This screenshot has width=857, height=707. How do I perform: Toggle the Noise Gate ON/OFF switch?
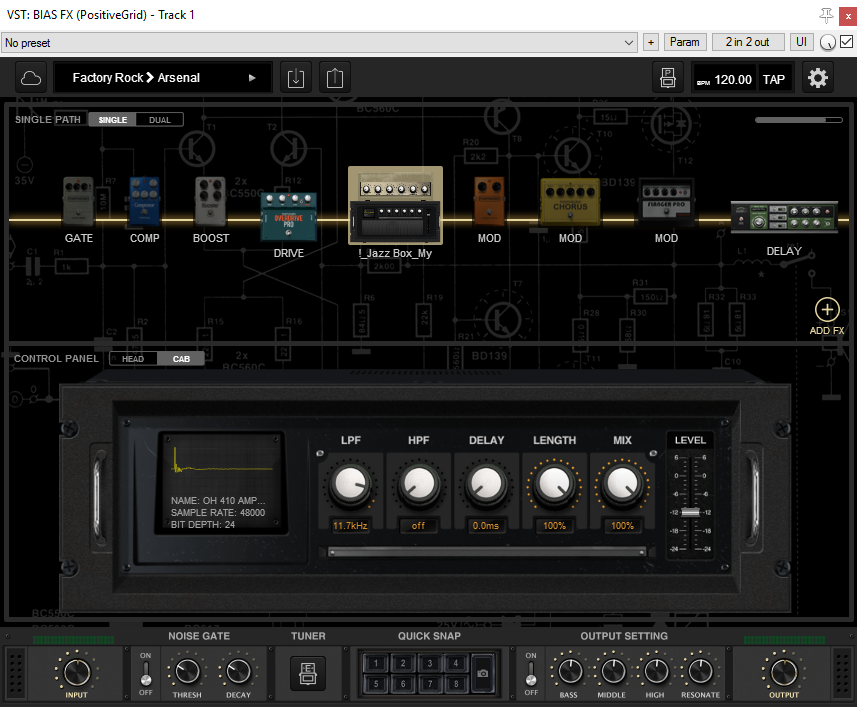point(145,674)
